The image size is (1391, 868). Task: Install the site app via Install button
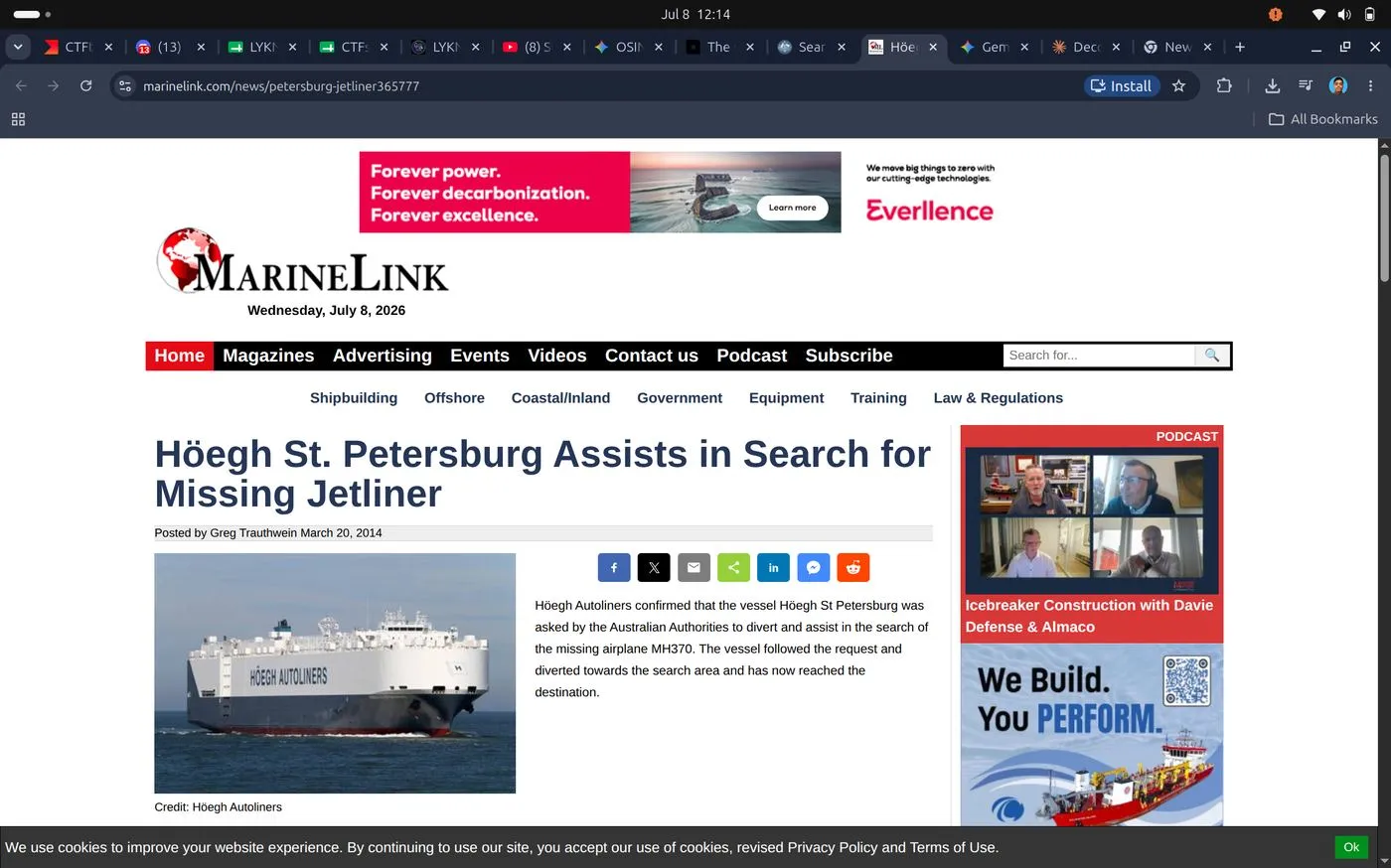click(x=1122, y=86)
